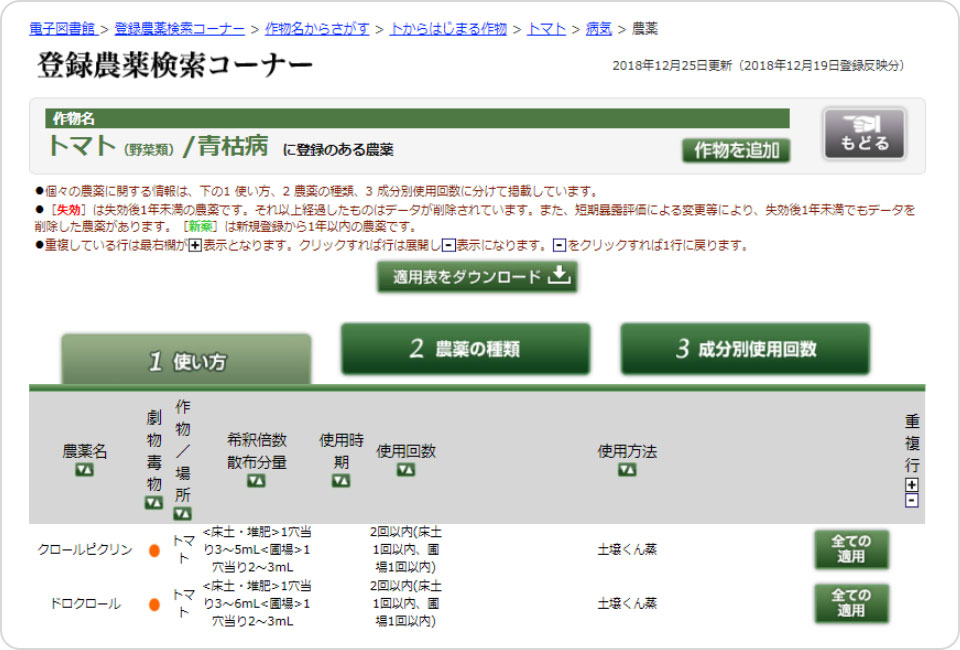This screenshot has width=960, height=650.
Task: Click the green ［新薬］ label in notes
Action: point(200,226)
